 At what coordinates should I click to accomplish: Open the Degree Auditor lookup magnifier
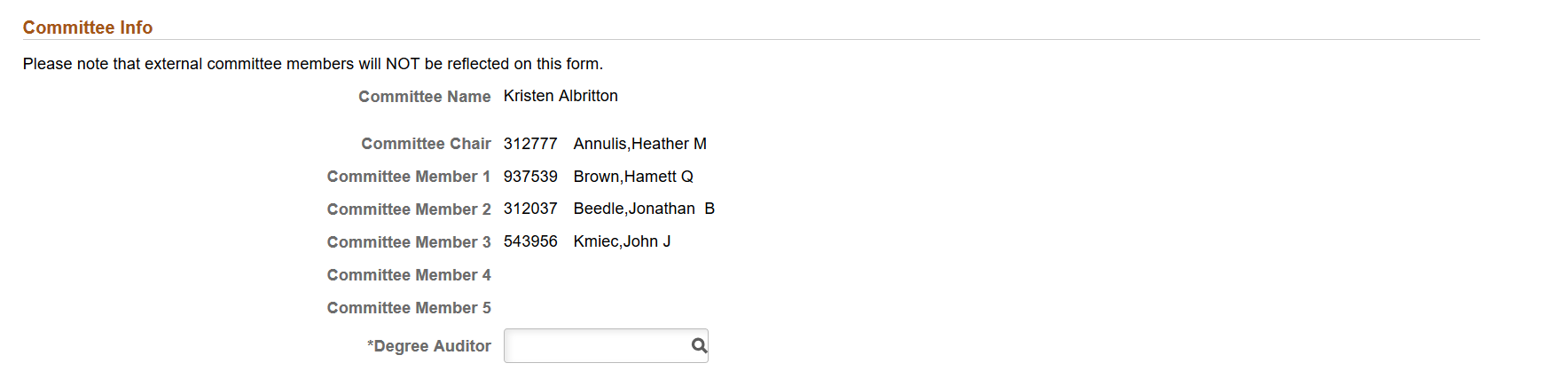tap(699, 346)
